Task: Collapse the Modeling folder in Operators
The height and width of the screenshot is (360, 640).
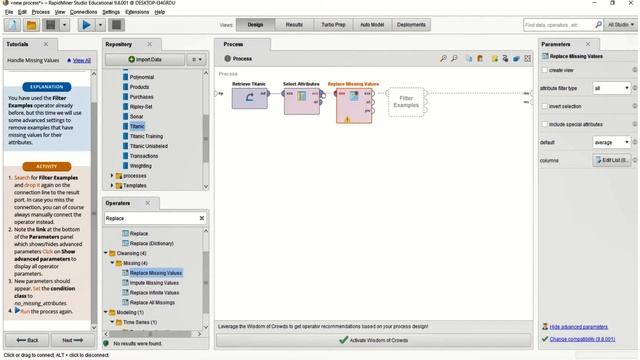Action: point(106,312)
